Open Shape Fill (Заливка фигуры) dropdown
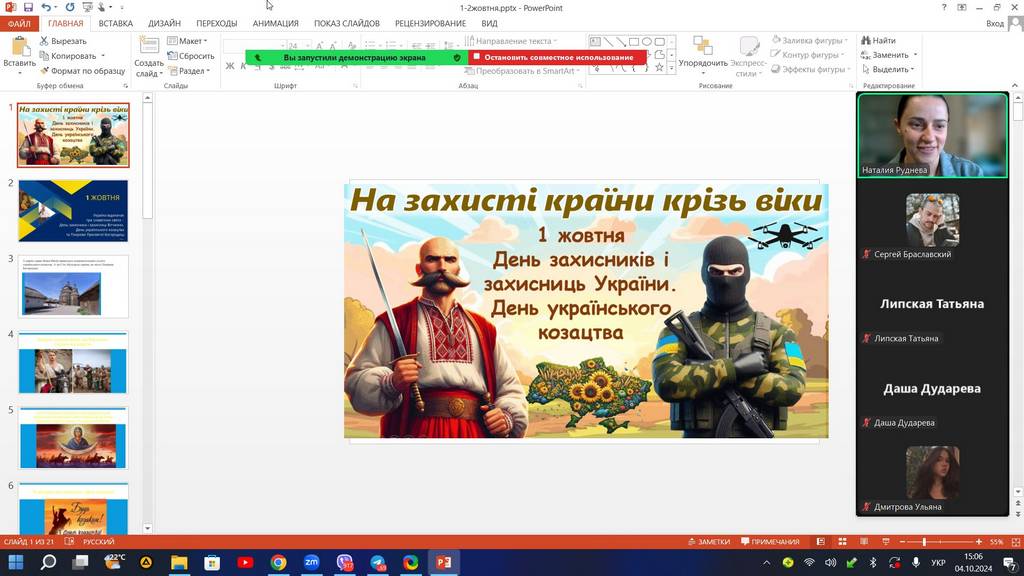1024x576 pixels. point(810,40)
